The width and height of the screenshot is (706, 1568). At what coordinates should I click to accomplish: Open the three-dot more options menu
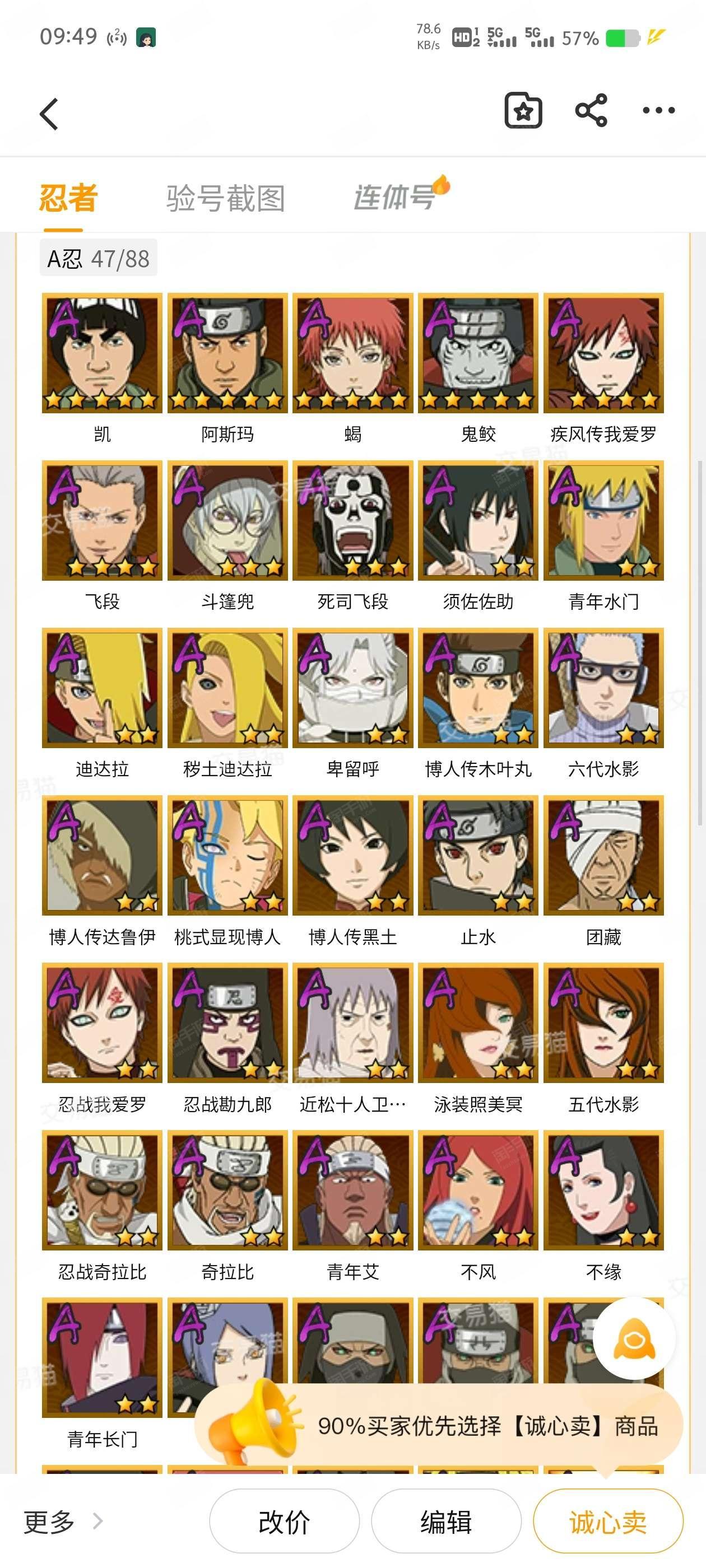click(658, 110)
